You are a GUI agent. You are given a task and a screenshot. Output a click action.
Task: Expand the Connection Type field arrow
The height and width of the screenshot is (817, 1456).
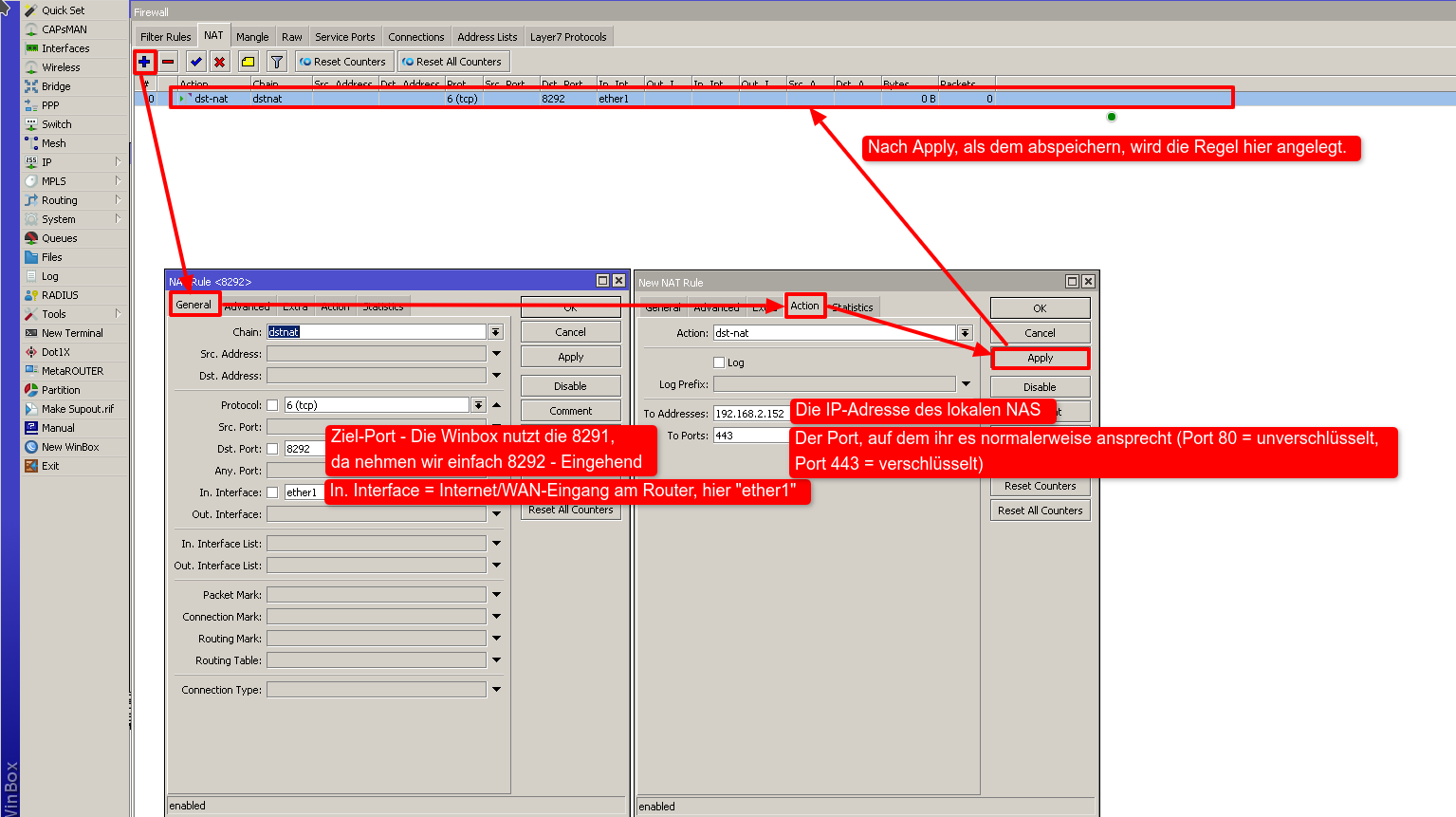(496, 690)
